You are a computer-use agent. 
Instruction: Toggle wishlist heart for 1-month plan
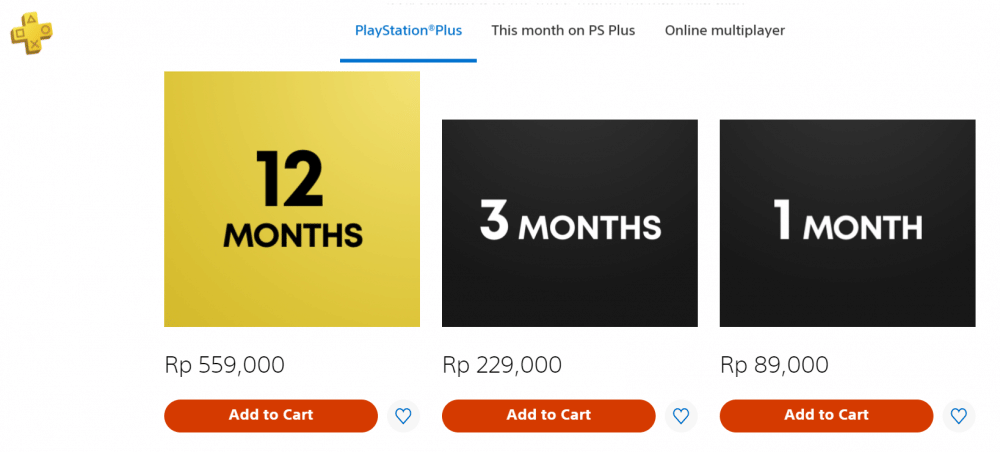coord(958,416)
